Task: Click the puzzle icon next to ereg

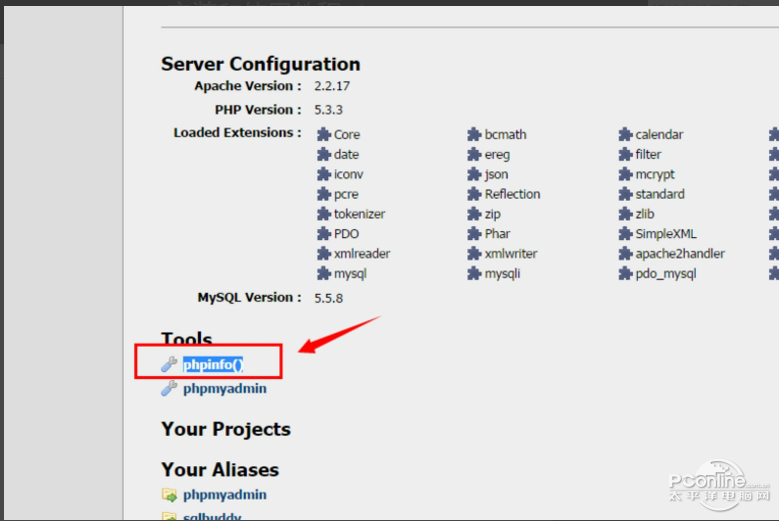Action: coord(474,154)
